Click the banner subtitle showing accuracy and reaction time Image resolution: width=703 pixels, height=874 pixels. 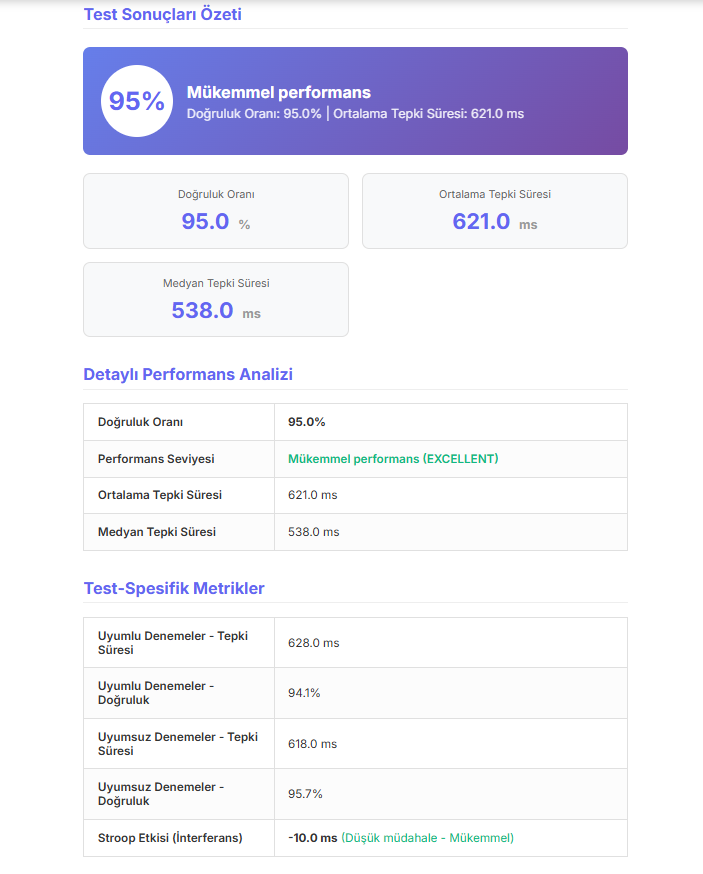355,114
